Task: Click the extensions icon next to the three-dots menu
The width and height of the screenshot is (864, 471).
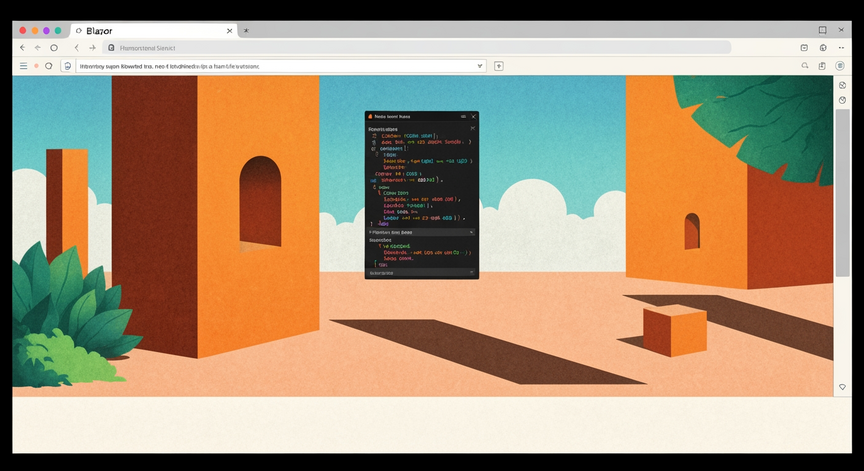Action: point(823,48)
